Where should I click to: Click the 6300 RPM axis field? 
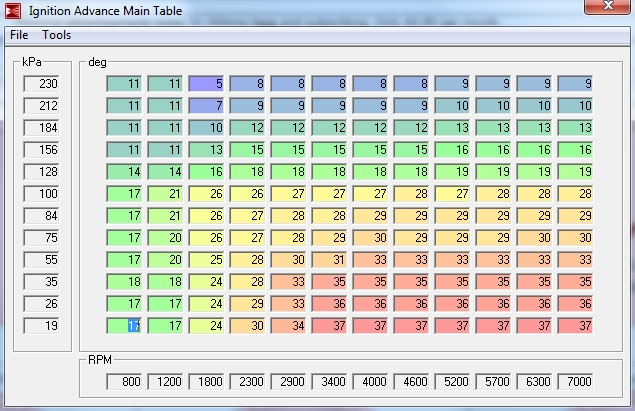click(x=534, y=381)
